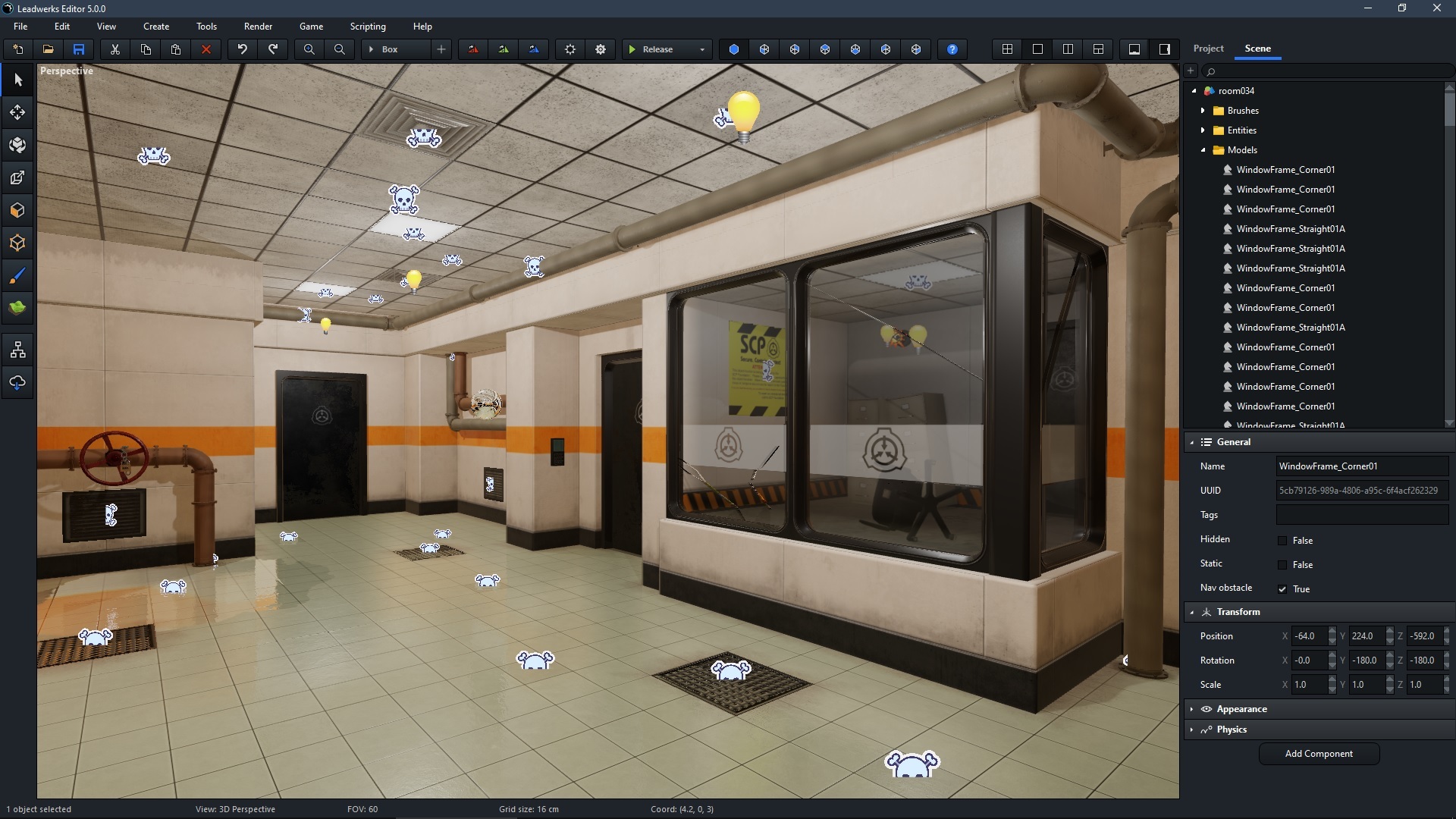
Task: Open the Release build configuration dropdown
Action: [702, 49]
